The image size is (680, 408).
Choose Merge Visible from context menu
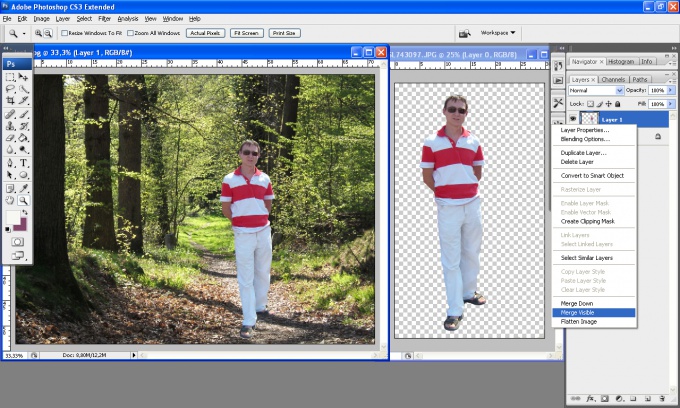click(x=594, y=313)
